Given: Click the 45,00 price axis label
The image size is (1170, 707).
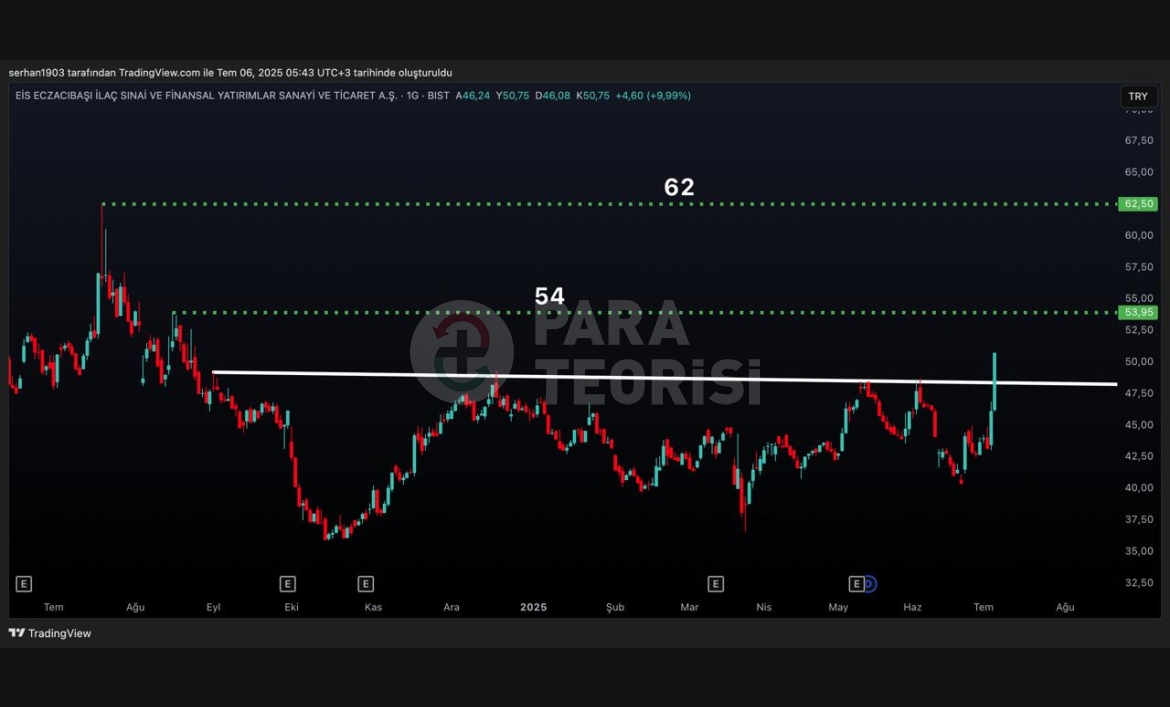Looking at the screenshot, I should tap(1139, 424).
